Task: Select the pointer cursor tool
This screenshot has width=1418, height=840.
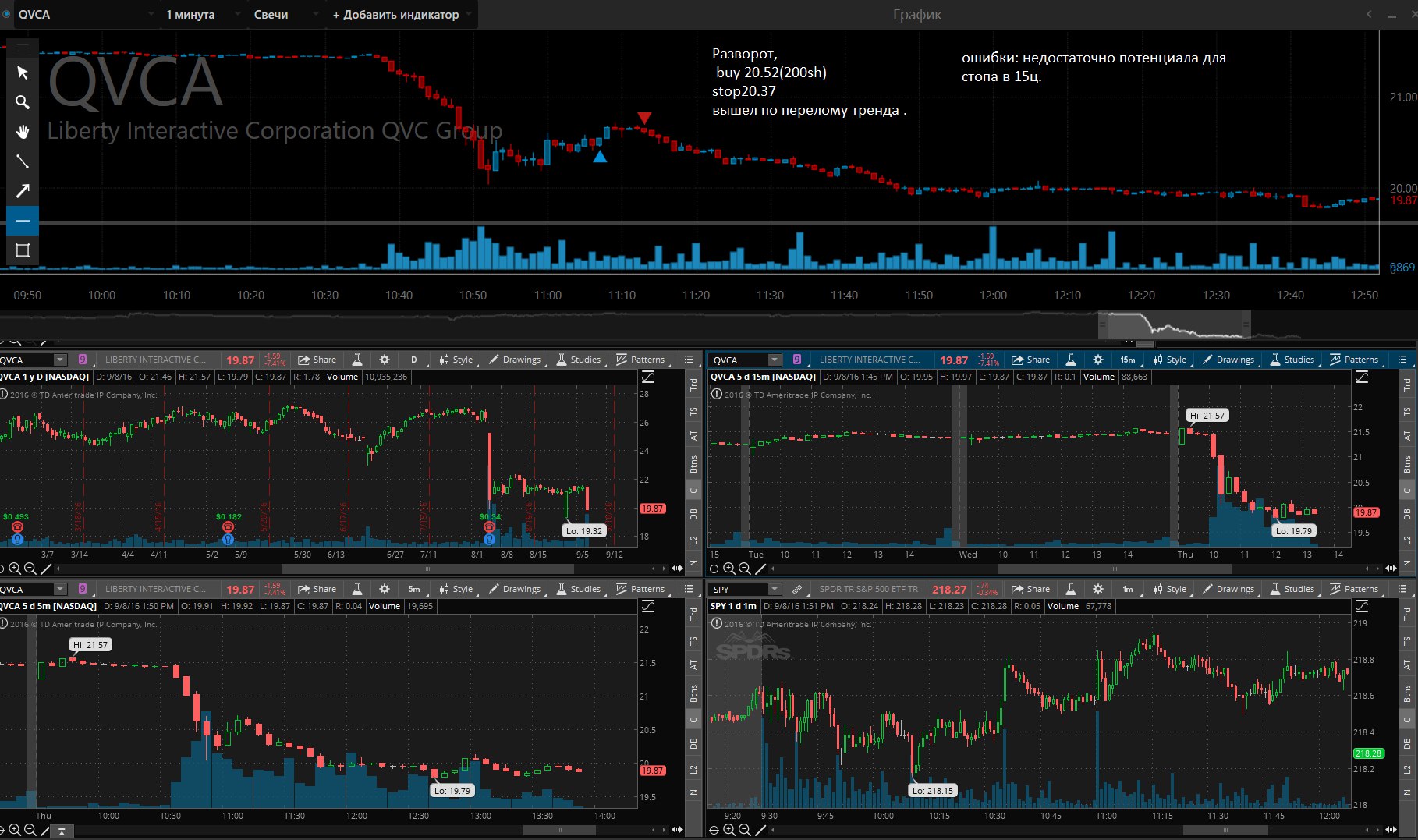Action: pyautogui.click(x=23, y=73)
